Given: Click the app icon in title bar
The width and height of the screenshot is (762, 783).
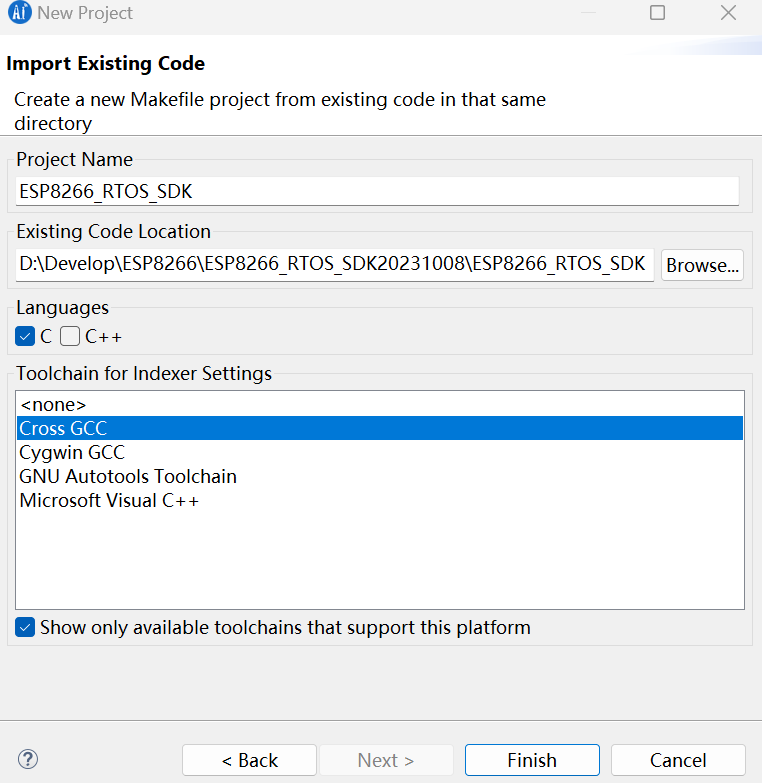Looking at the screenshot, I should (x=19, y=12).
